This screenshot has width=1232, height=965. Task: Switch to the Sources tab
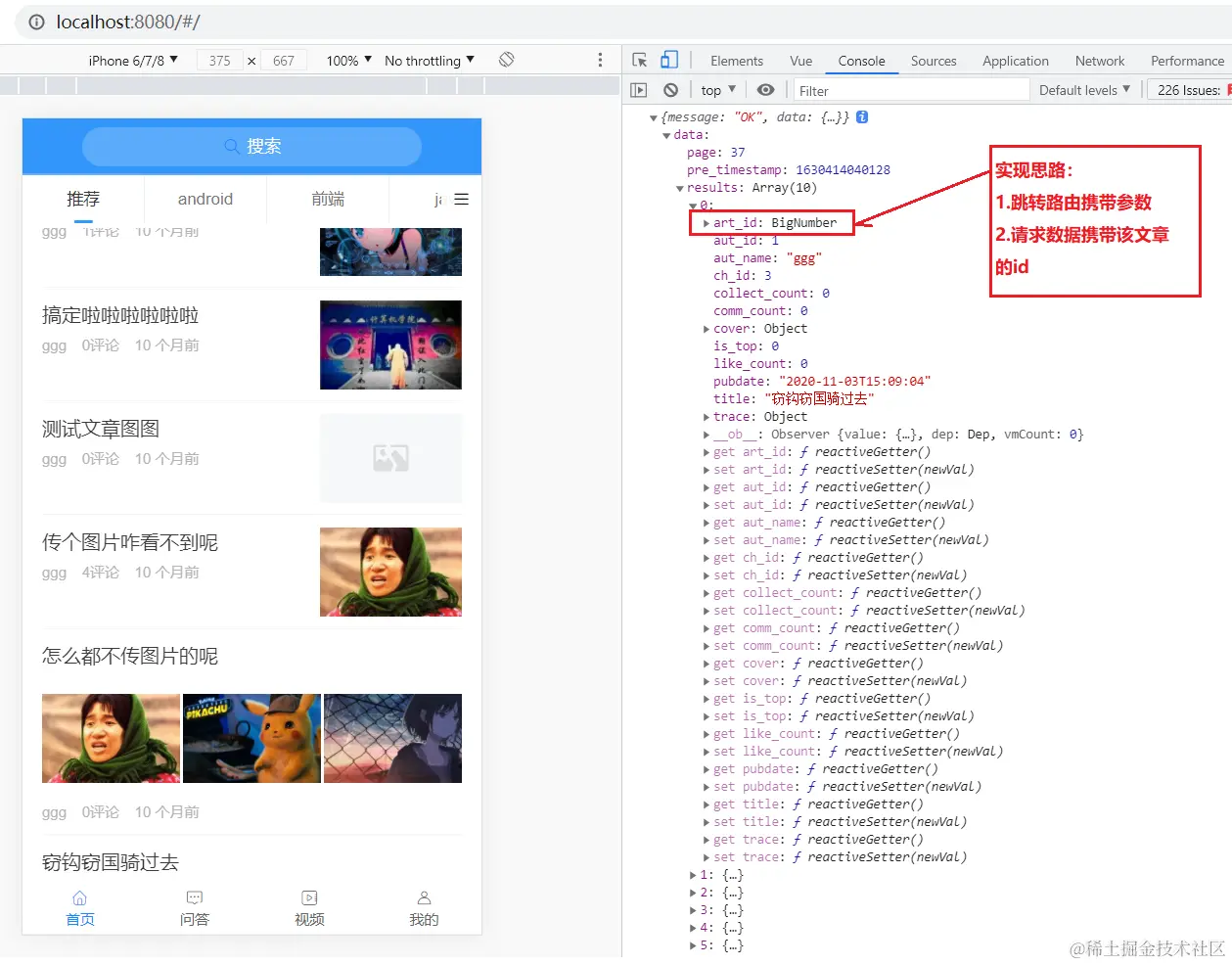[x=934, y=61]
